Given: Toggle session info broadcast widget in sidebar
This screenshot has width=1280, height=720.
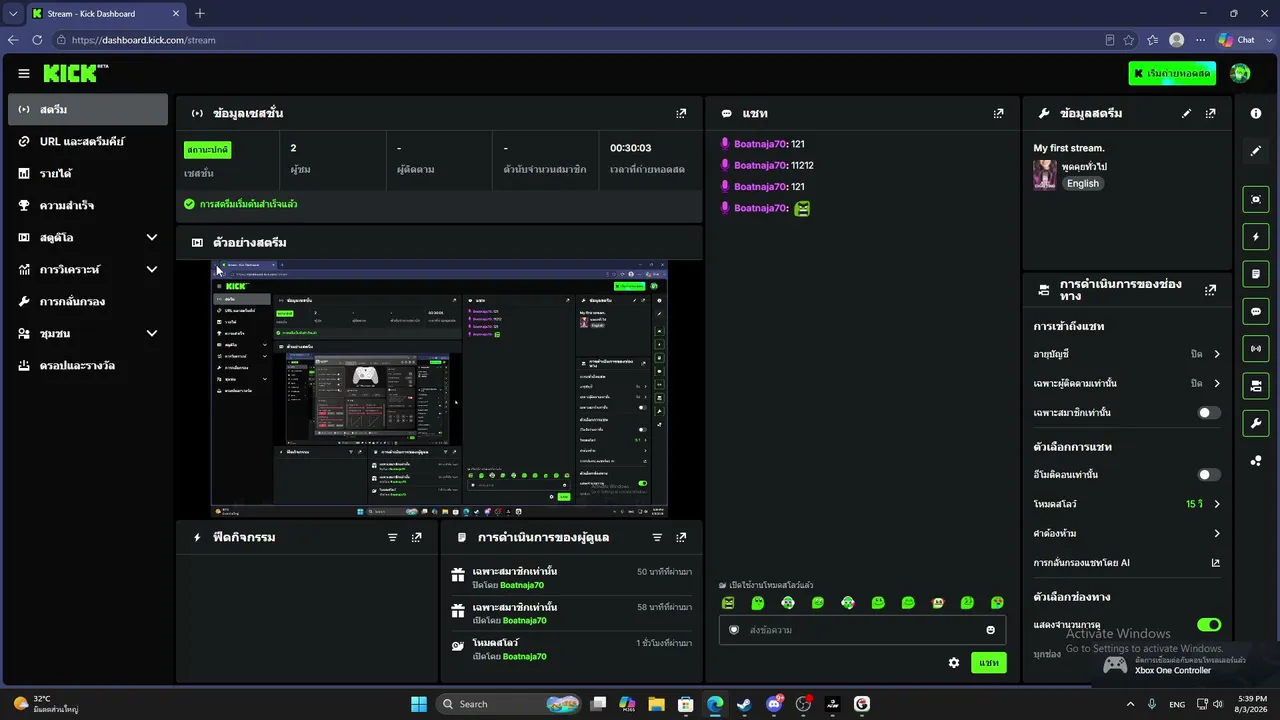Looking at the screenshot, I should (1256, 348).
